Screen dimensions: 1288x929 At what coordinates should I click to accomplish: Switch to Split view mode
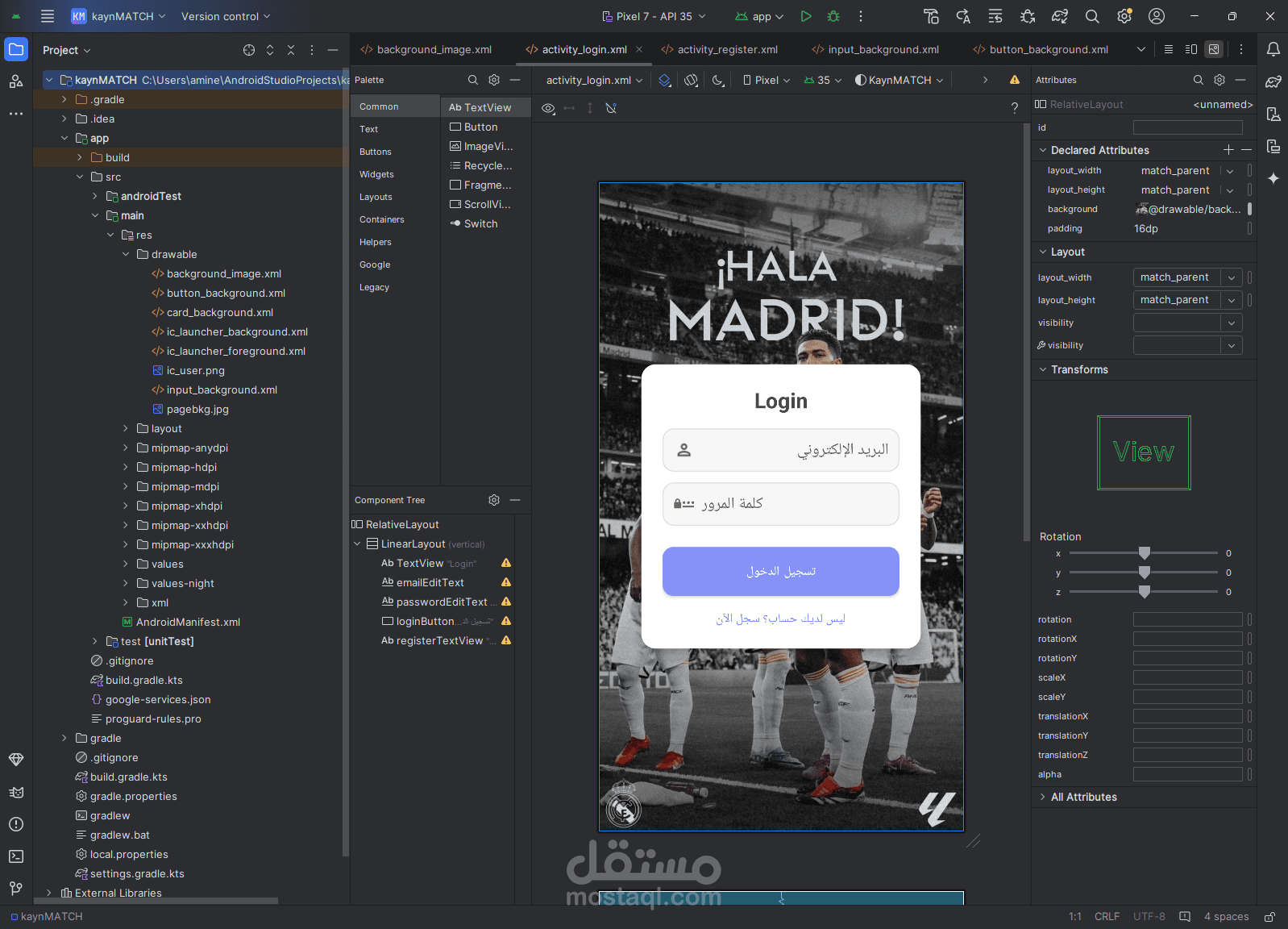[x=1191, y=49]
